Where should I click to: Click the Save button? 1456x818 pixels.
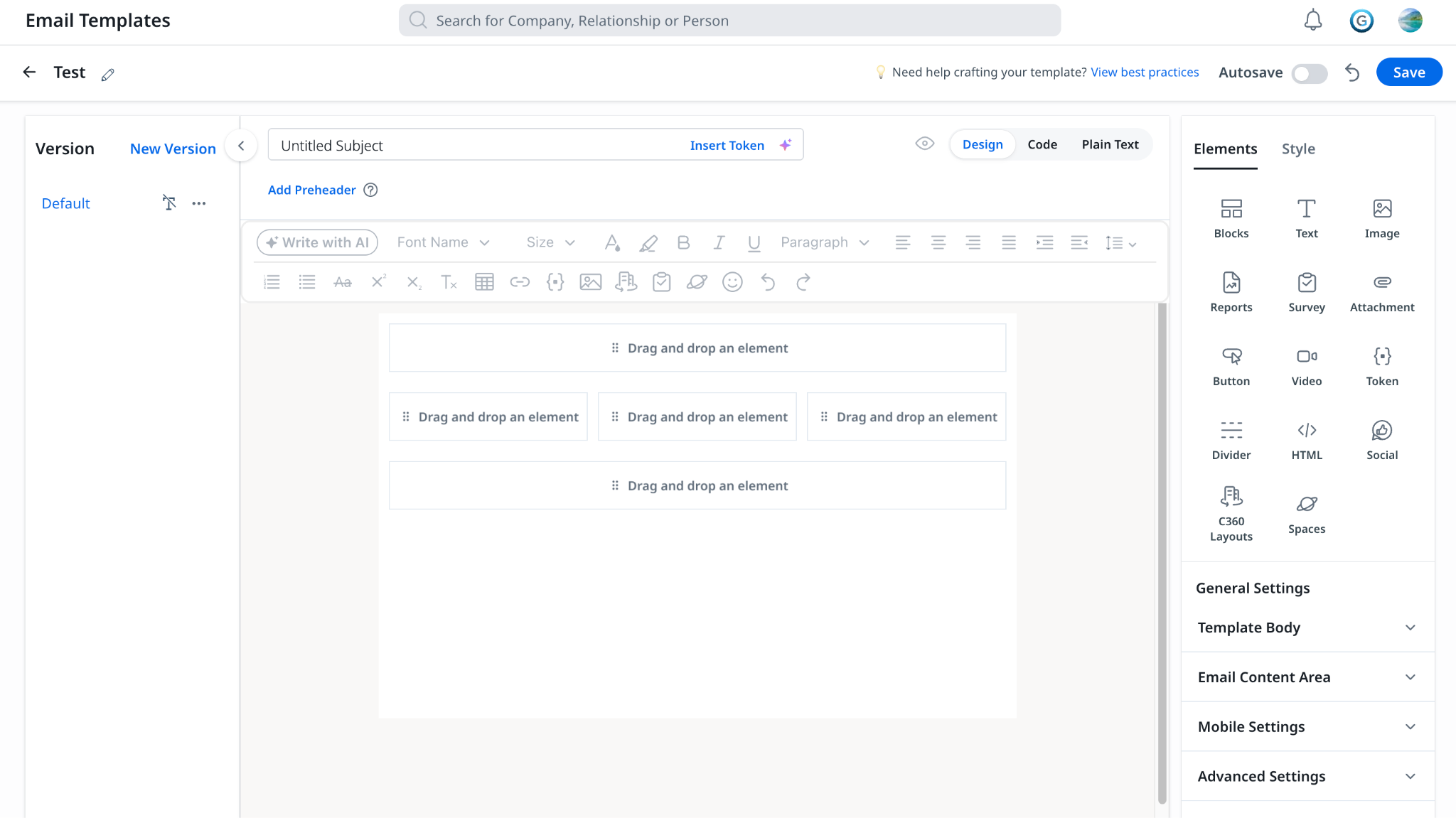[1409, 72]
